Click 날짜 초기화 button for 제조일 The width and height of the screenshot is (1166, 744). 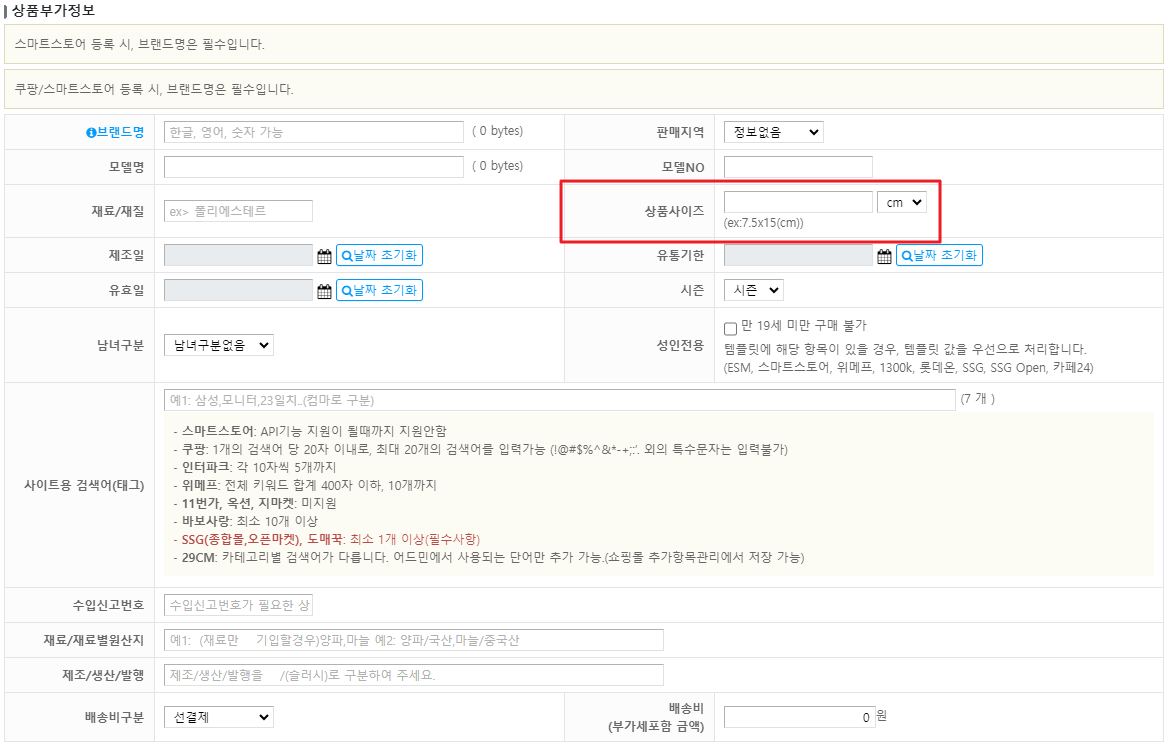(x=379, y=255)
